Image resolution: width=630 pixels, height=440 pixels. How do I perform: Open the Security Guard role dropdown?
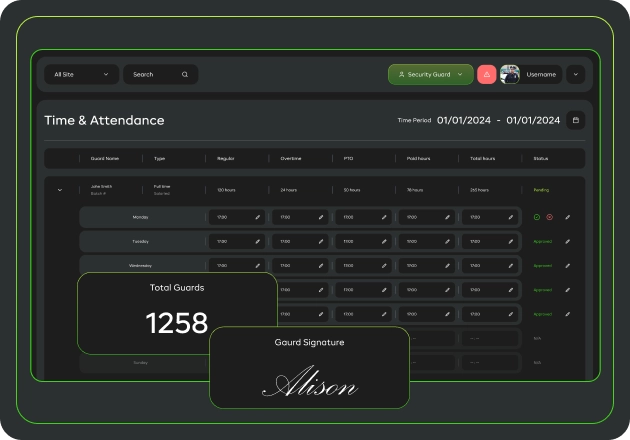click(430, 74)
